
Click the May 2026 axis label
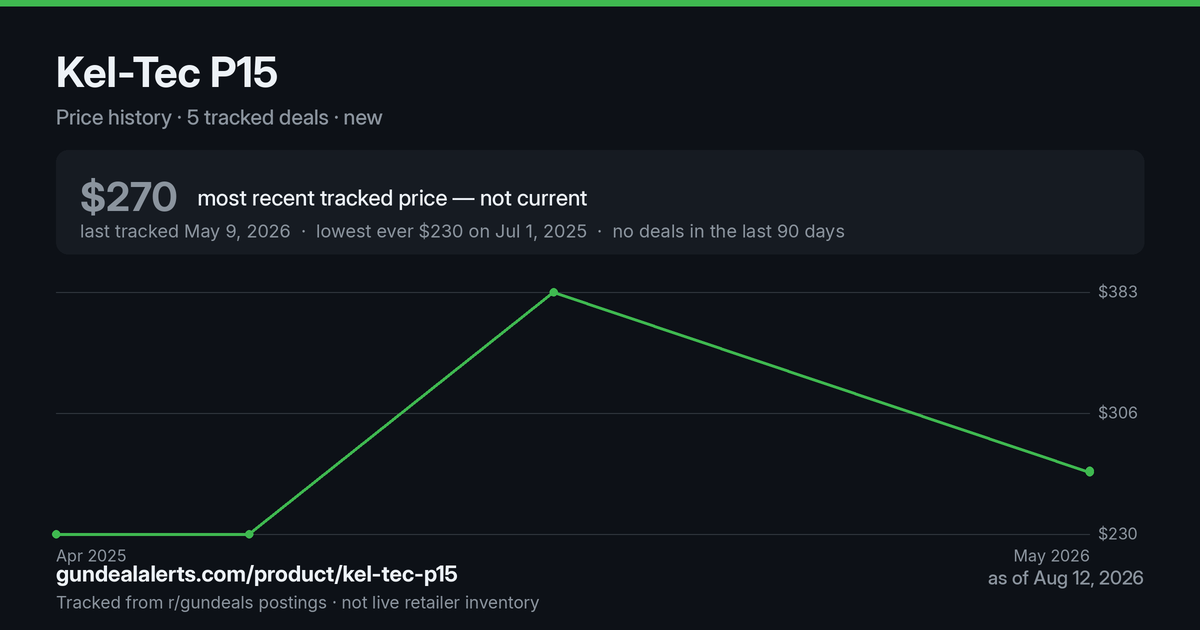coord(1051,556)
